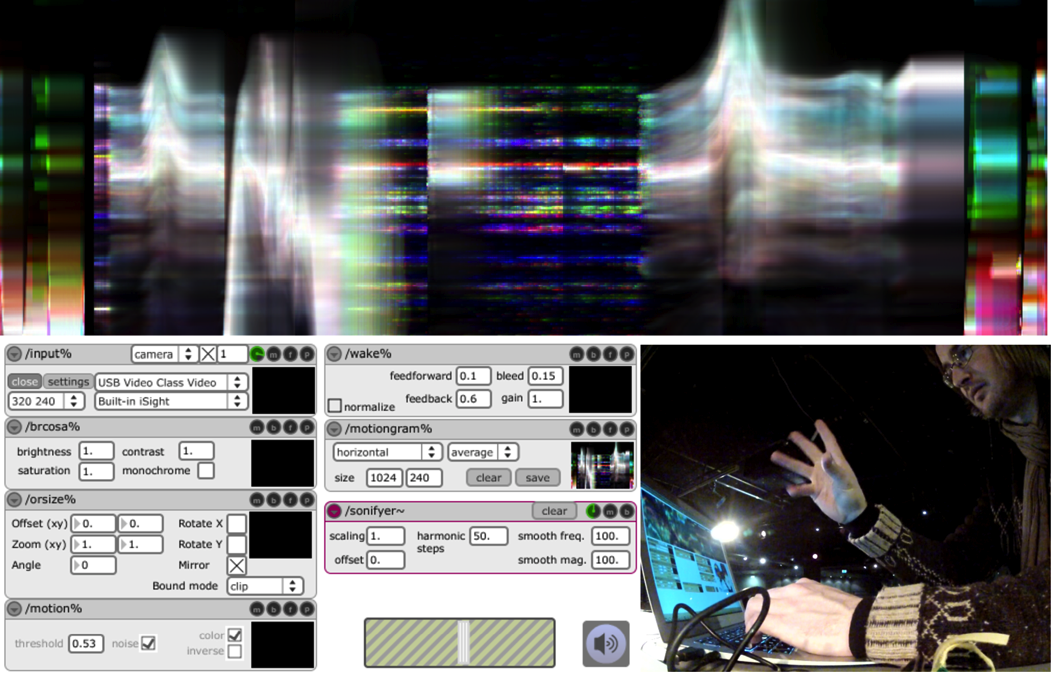1052x675 pixels.
Task: Click the 'm' icon in /brcosa% header
Action: (x=257, y=427)
